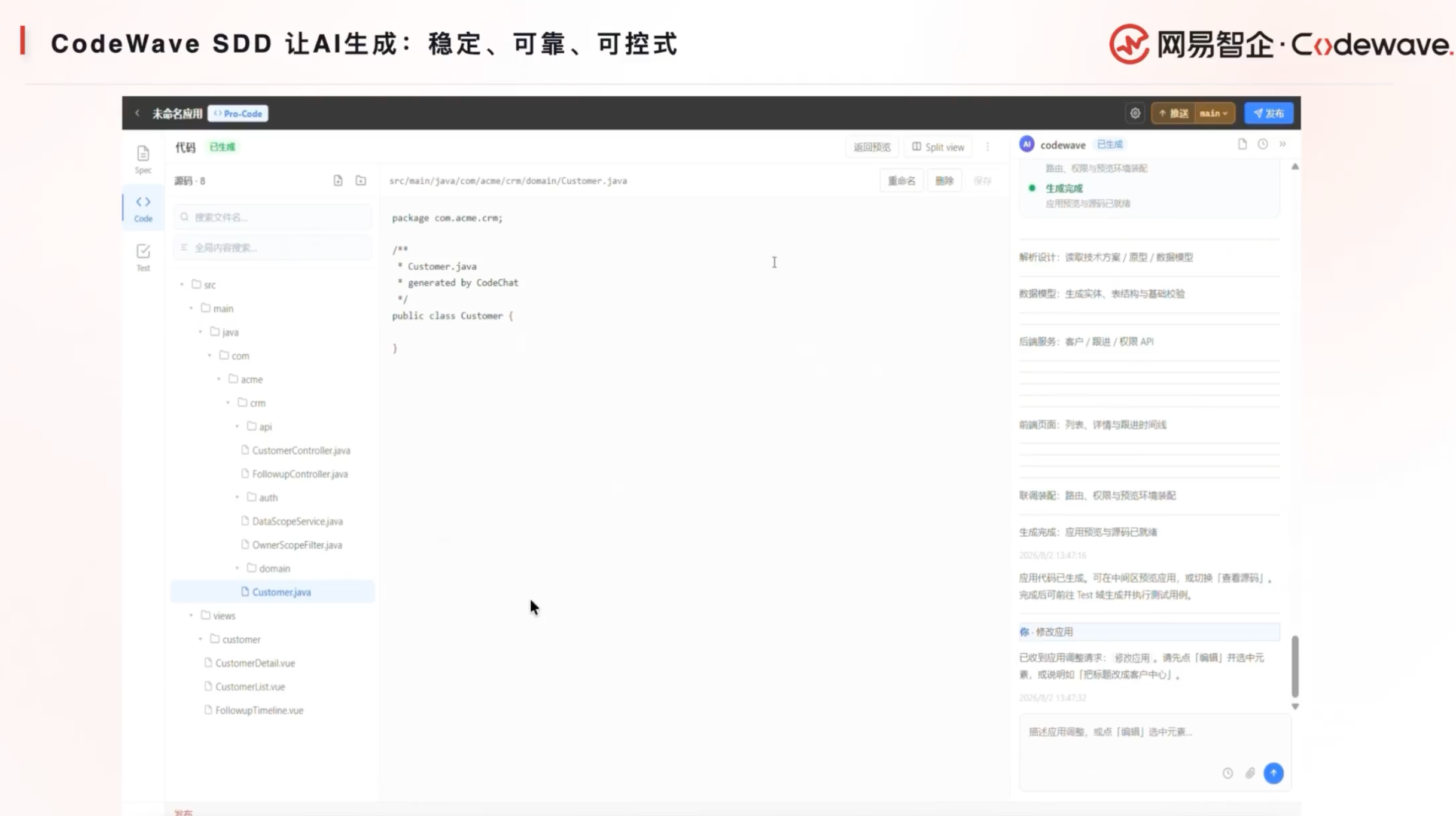
Task: Collapse the api folder
Action: tap(237, 427)
